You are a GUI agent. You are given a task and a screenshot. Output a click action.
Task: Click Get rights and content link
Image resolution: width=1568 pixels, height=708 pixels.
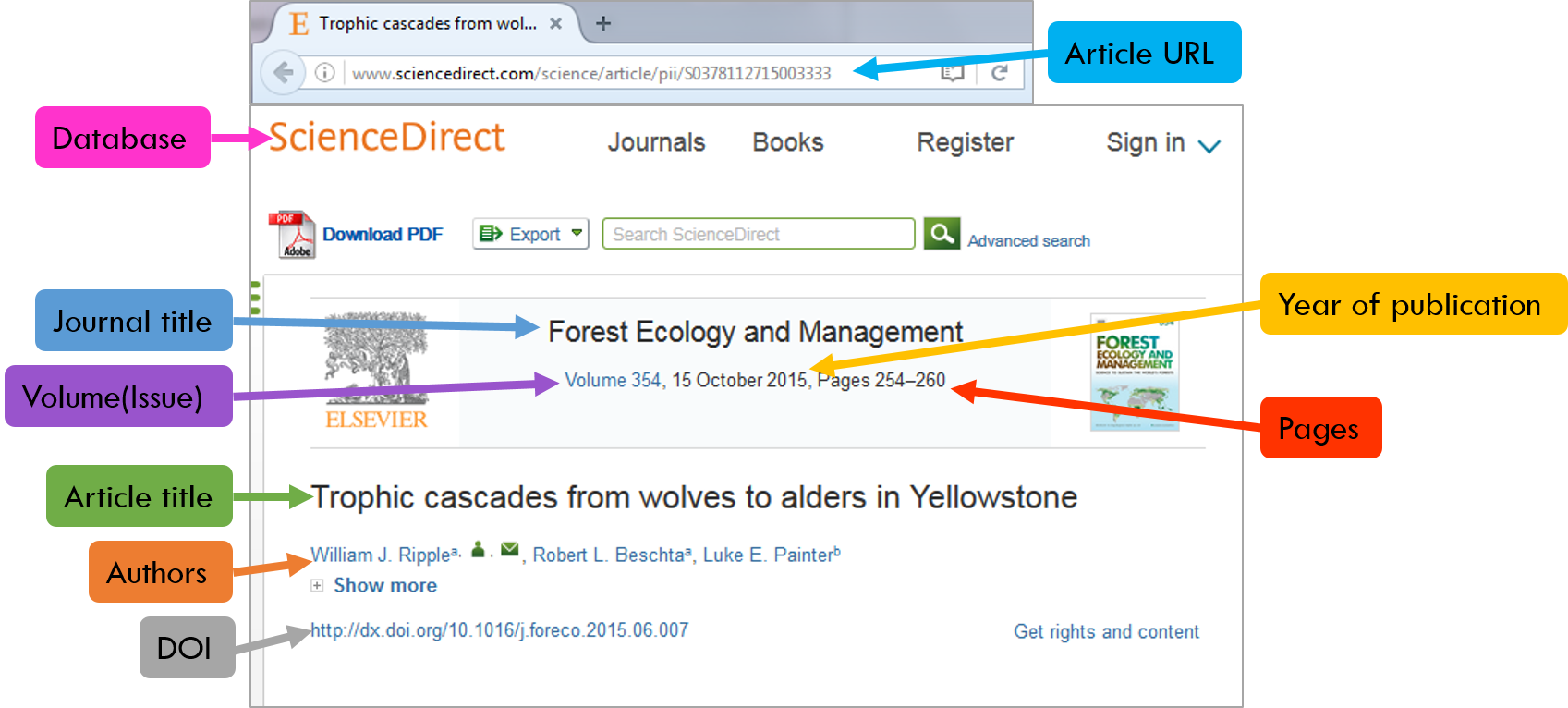click(1106, 631)
